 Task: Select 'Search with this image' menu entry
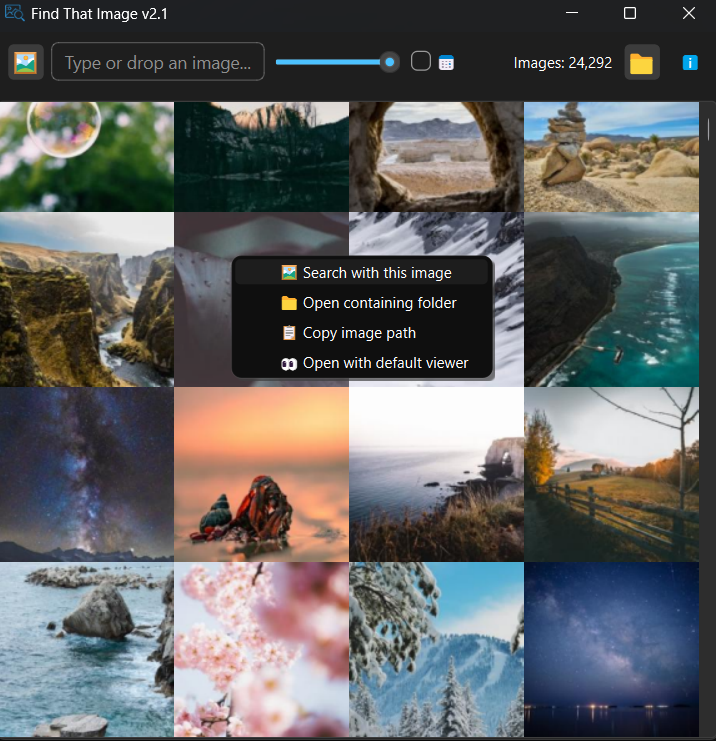362,273
